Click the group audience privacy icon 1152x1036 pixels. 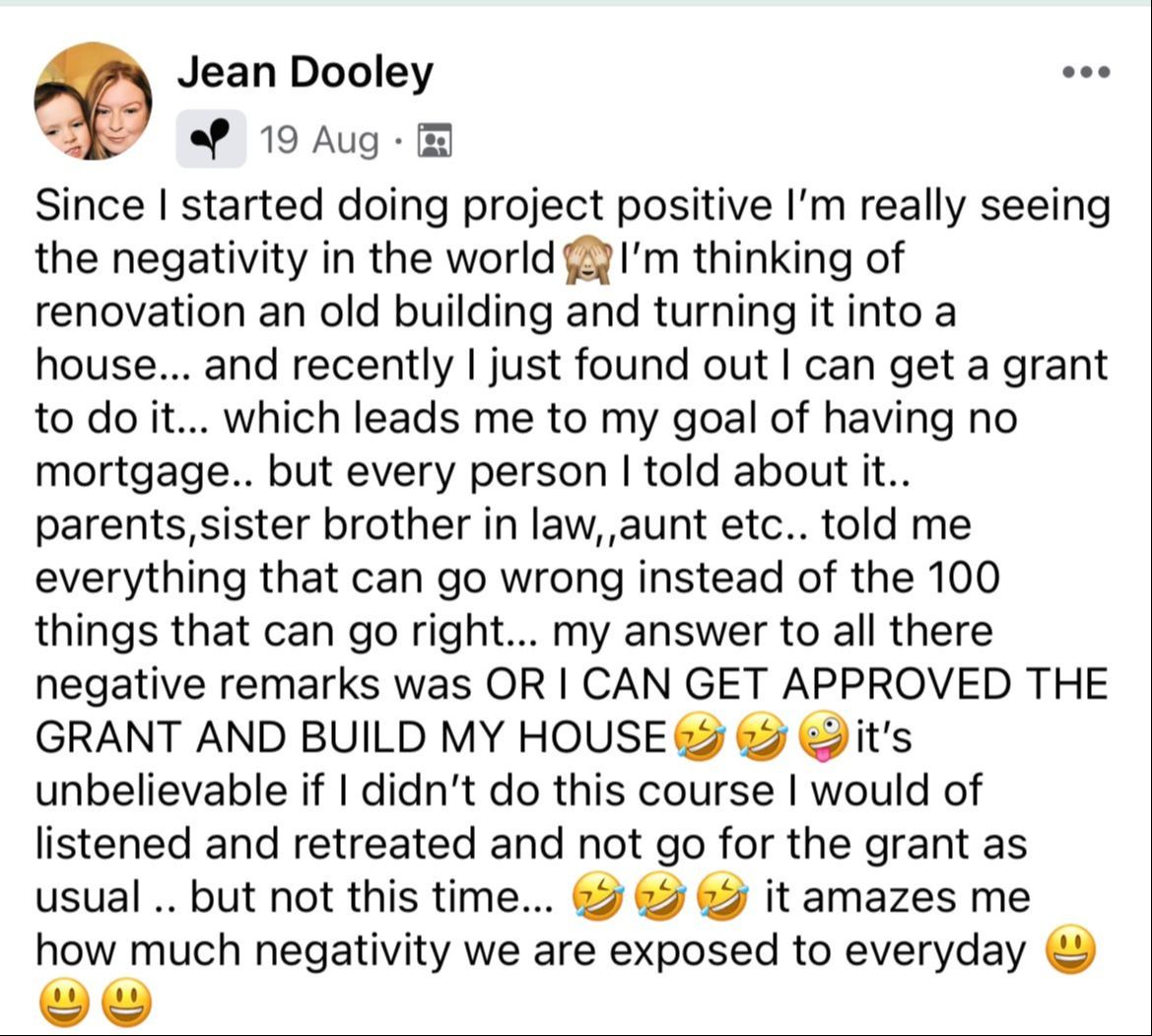435,140
